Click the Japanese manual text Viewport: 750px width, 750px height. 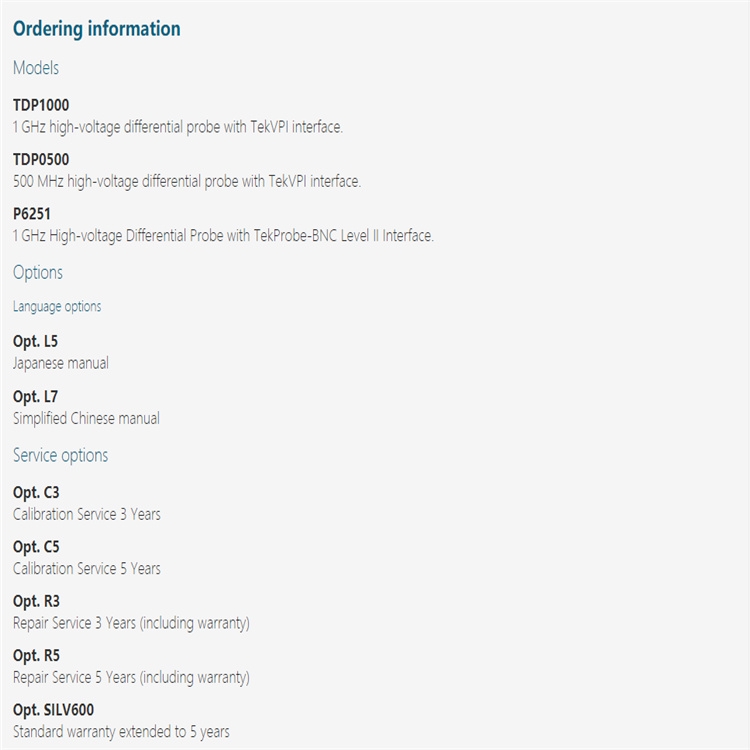tap(61, 363)
